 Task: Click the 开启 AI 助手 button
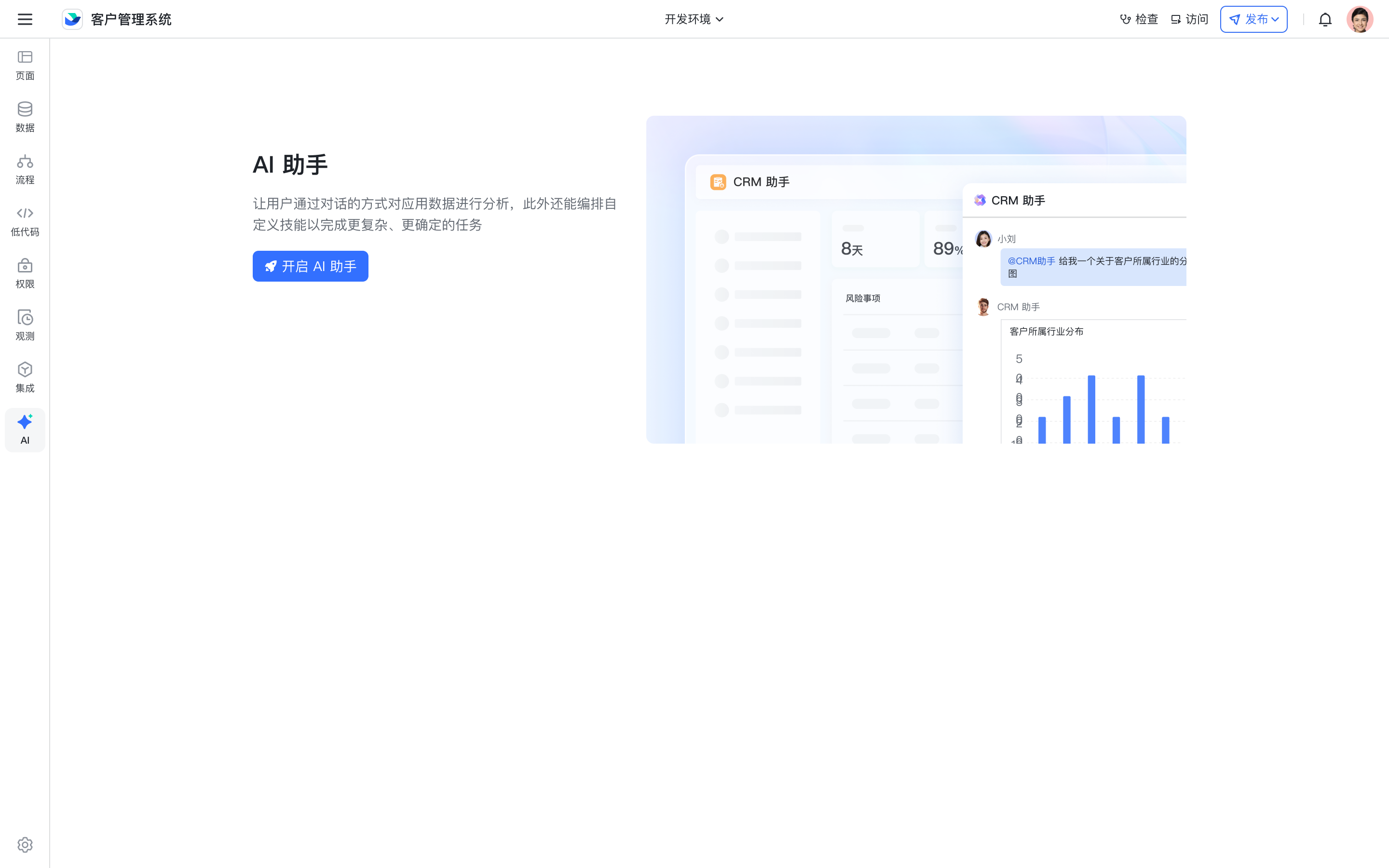(x=311, y=266)
